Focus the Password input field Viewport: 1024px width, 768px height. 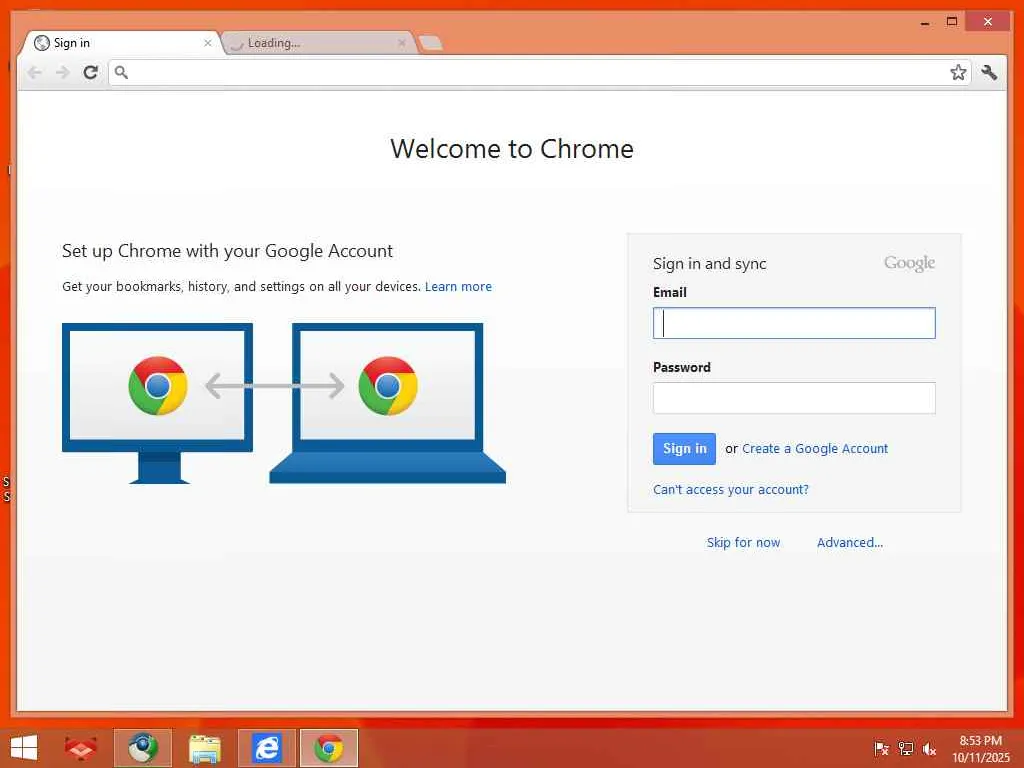[x=794, y=398]
